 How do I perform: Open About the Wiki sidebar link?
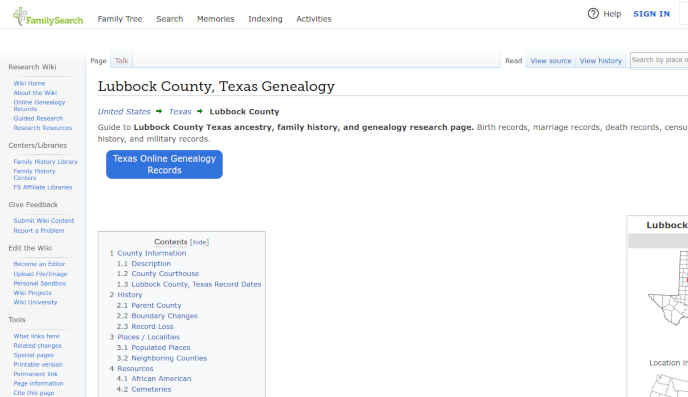(35, 93)
